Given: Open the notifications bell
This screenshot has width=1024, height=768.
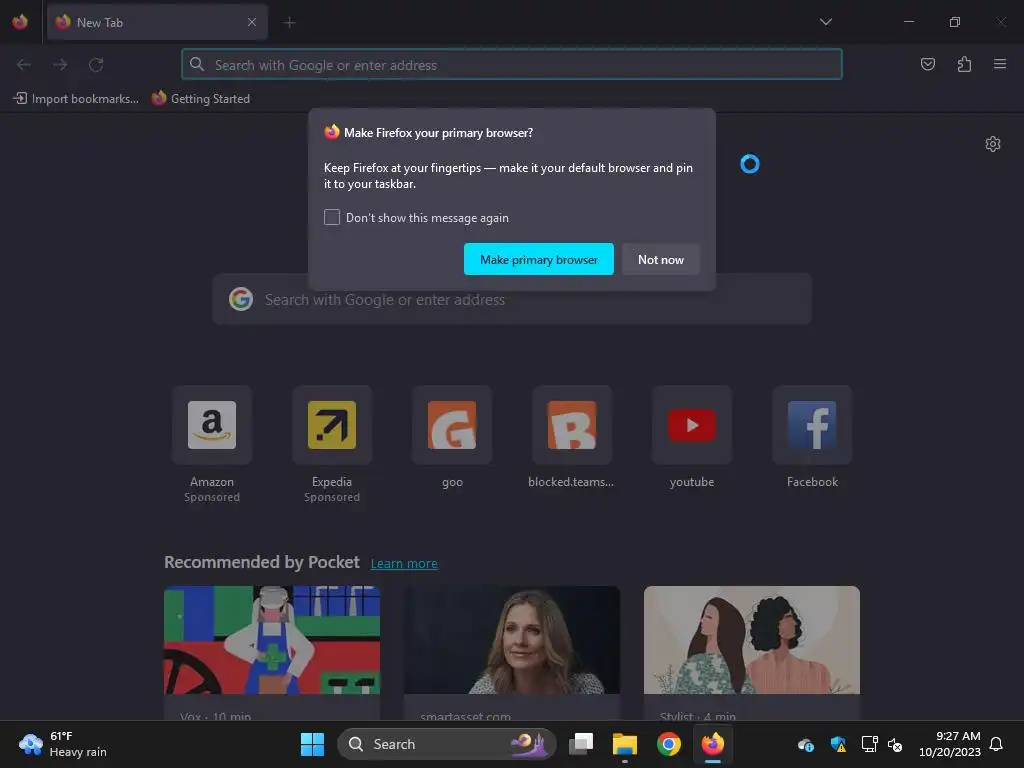Looking at the screenshot, I should [x=997, y=744].
